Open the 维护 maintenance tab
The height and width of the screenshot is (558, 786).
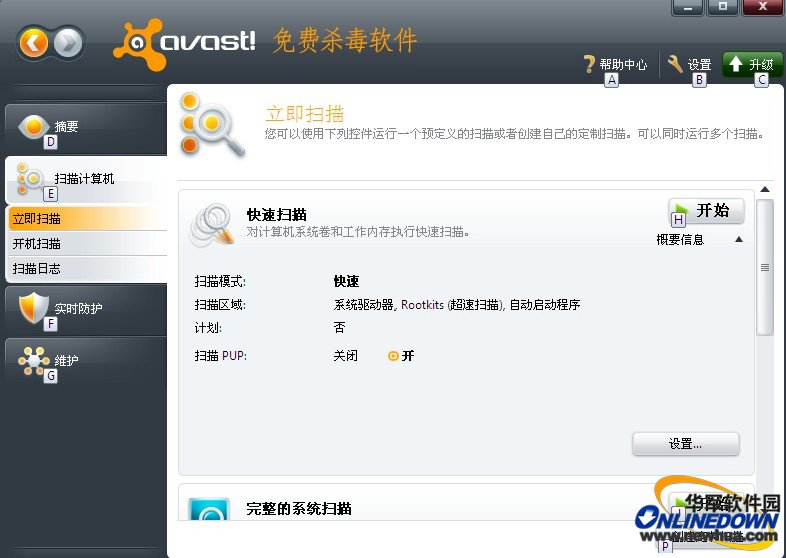point(86,362)
